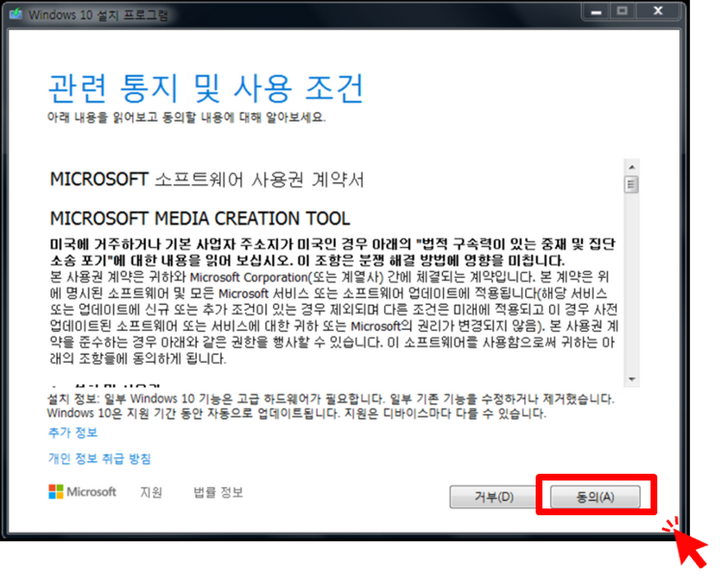Screen dimensions: 720x577
Task: Close the Windows 10 setup window
Action: tap(658, 11)
